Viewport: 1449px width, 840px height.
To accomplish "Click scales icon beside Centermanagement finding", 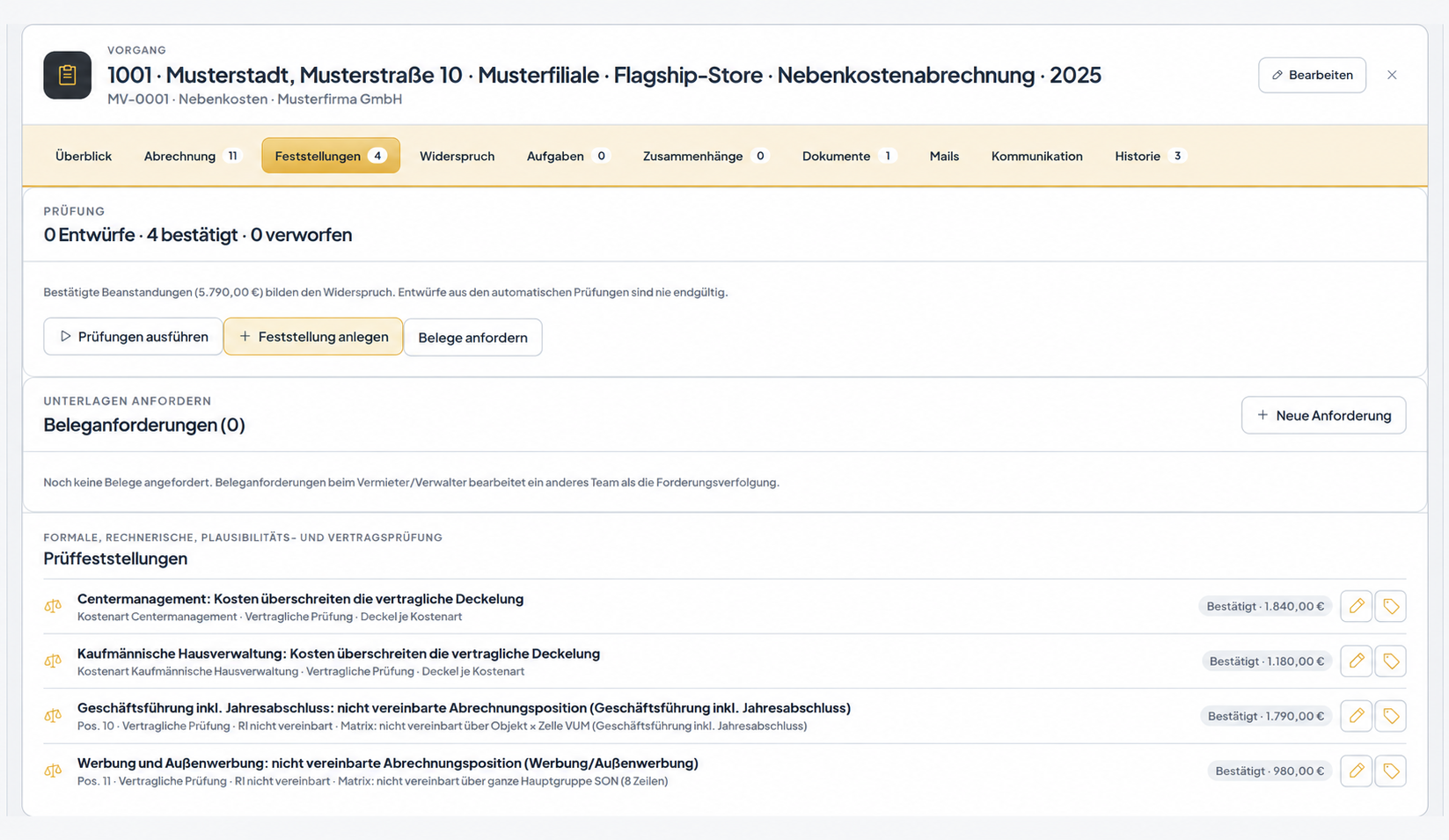I will pyautogui.click(x=53, y=606).
